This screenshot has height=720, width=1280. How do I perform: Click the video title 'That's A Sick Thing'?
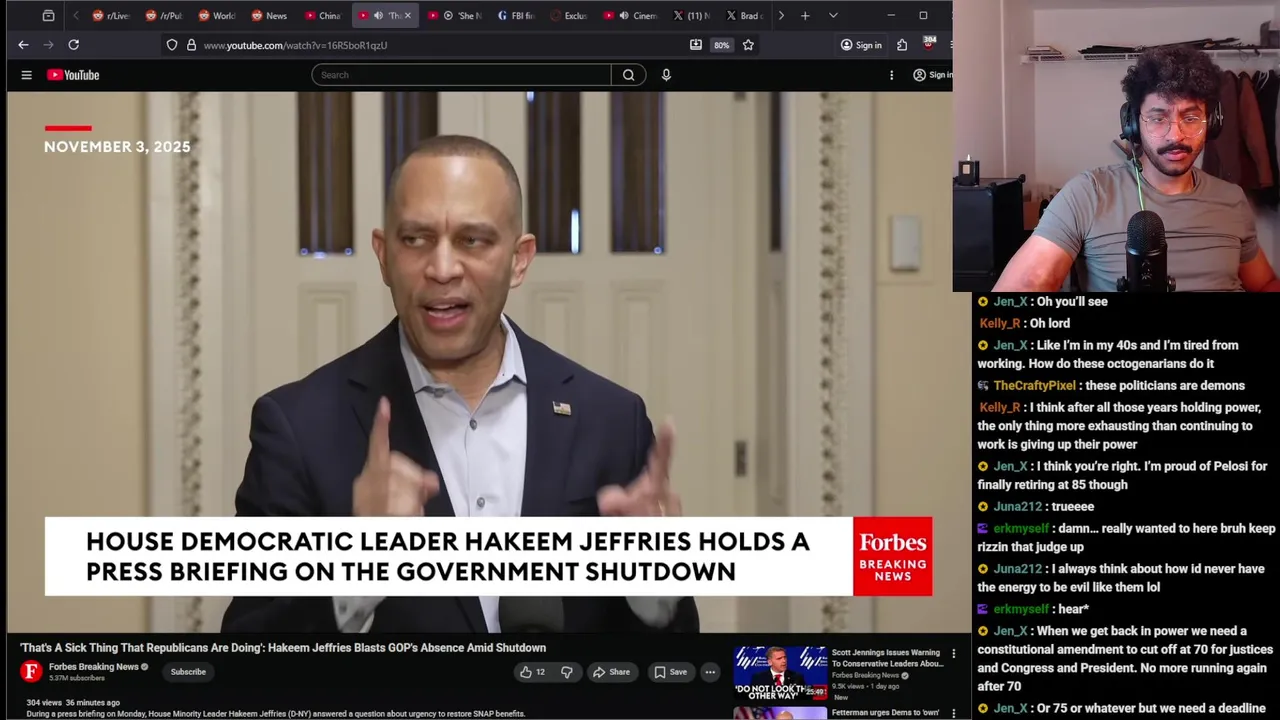(x=283, y=648)
